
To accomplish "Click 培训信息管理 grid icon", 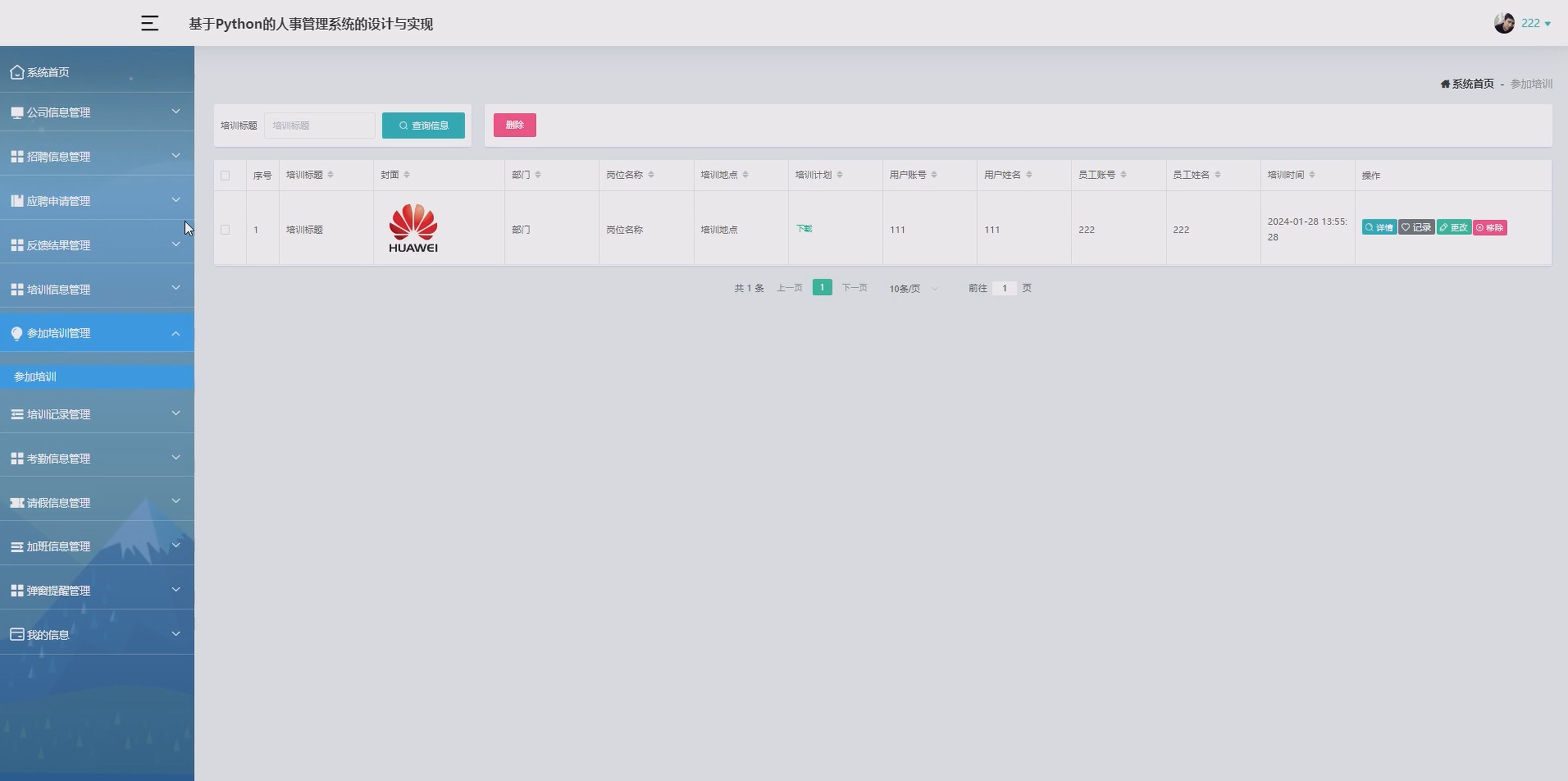I will point(17,290).
